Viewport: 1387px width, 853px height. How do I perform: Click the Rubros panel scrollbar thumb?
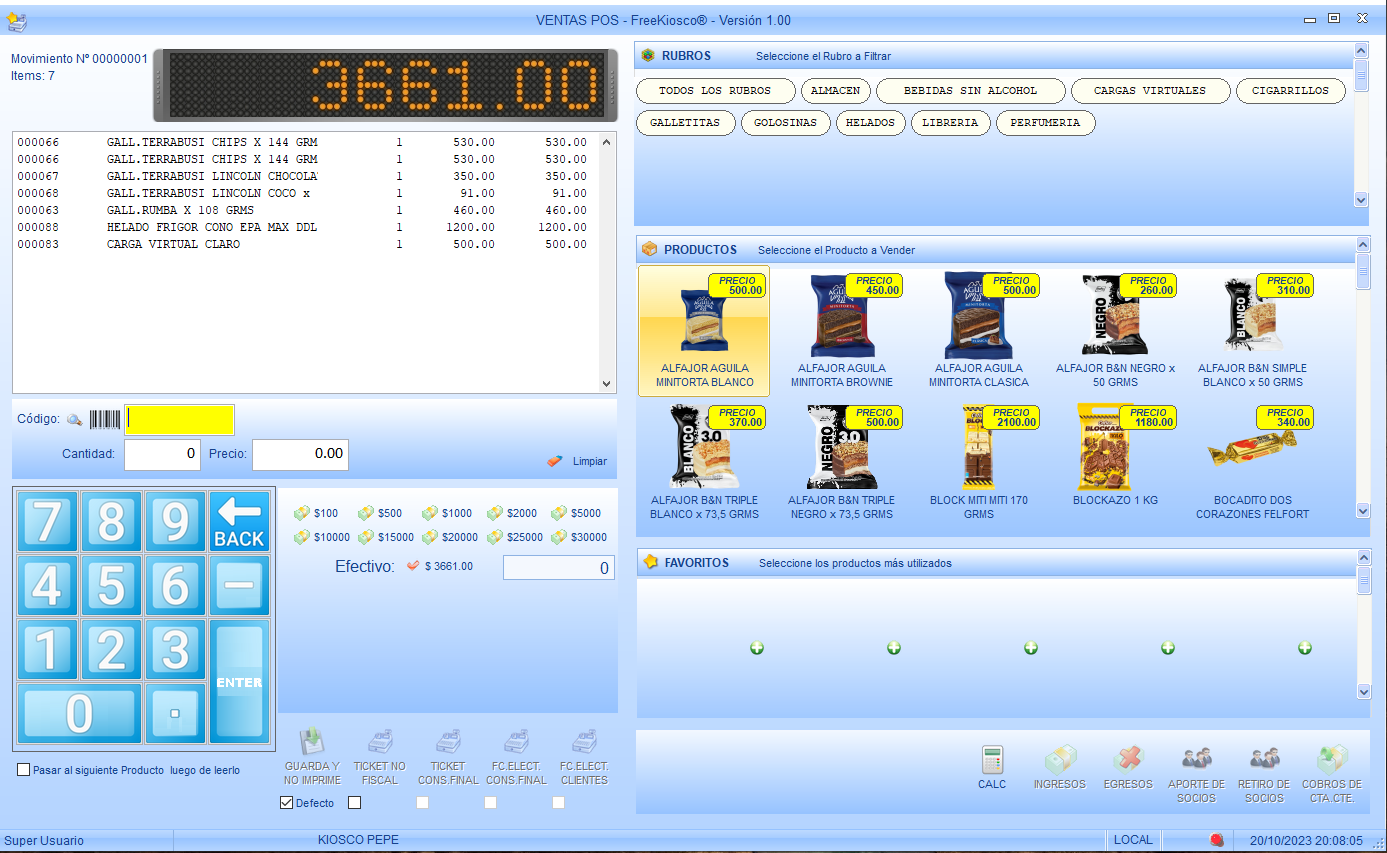click(1361, 75)
